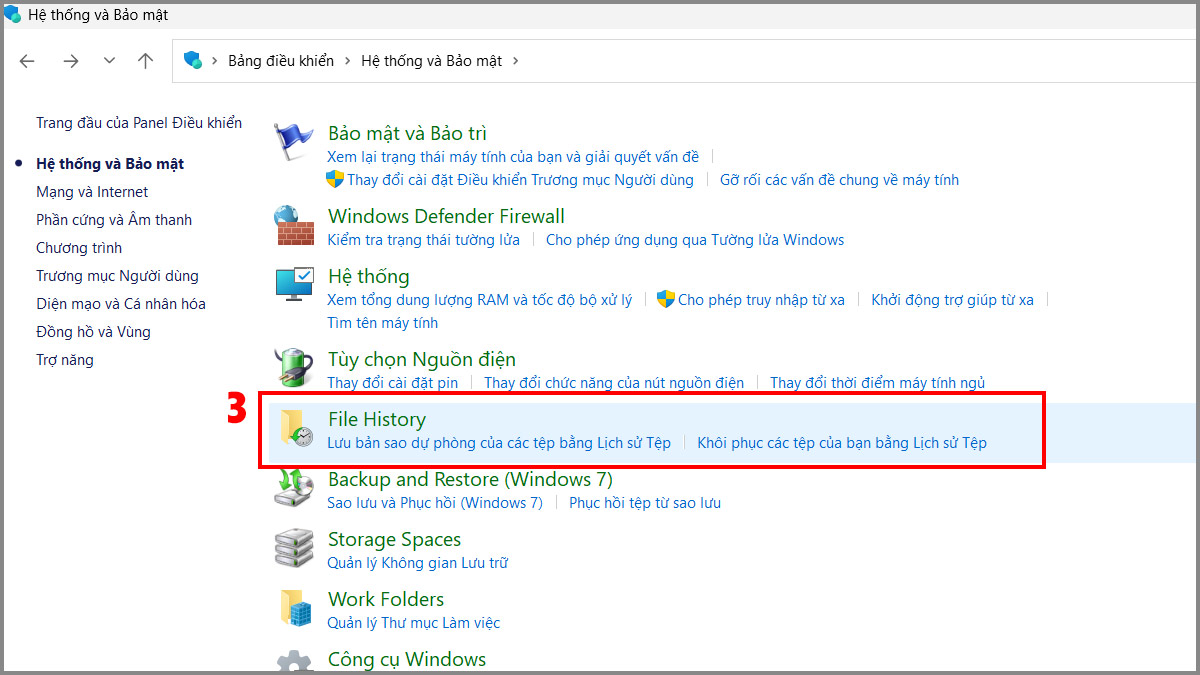1200x675 pixels.
Task: Click the shield next to Cho phép truy nhập từ xa
Action: tap(665, 299)
